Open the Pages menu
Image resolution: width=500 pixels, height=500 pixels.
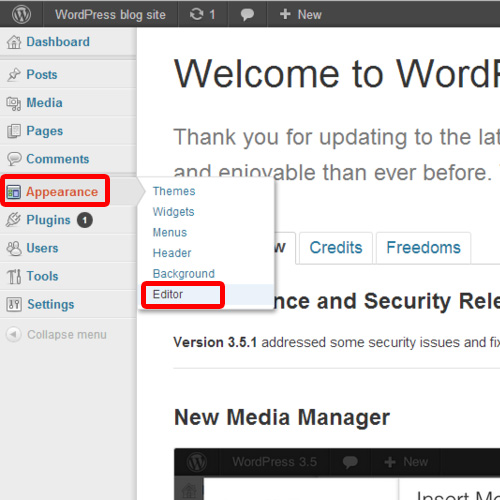tap(45, 131)
